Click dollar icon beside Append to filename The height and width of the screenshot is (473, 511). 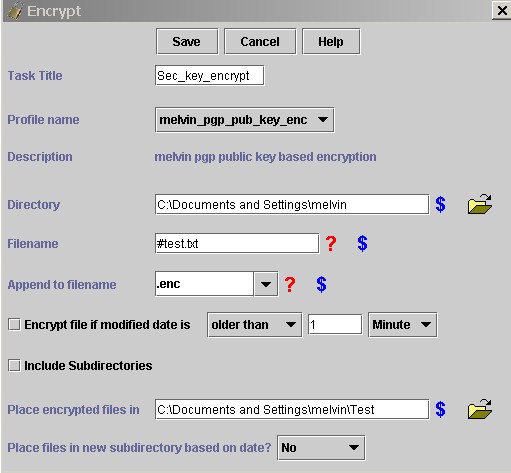point(321,284)
